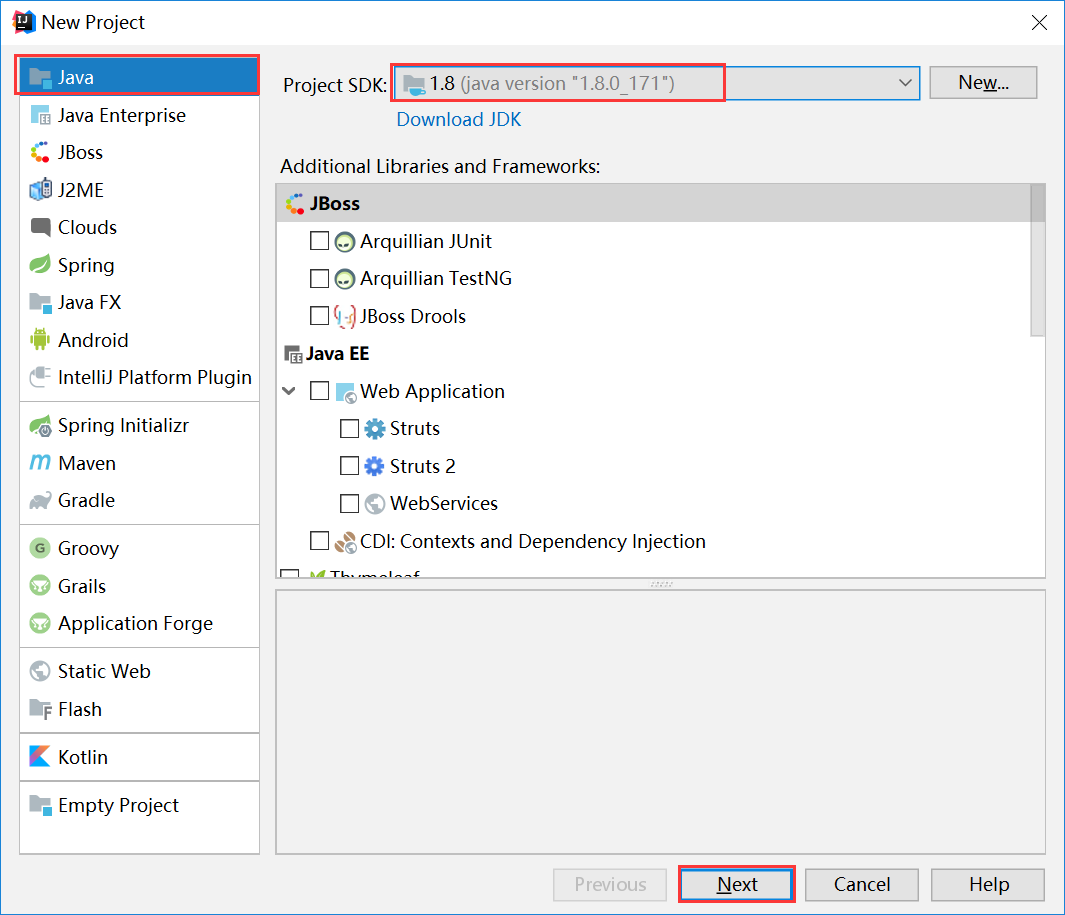Click the Grails label

coord(82,586)
